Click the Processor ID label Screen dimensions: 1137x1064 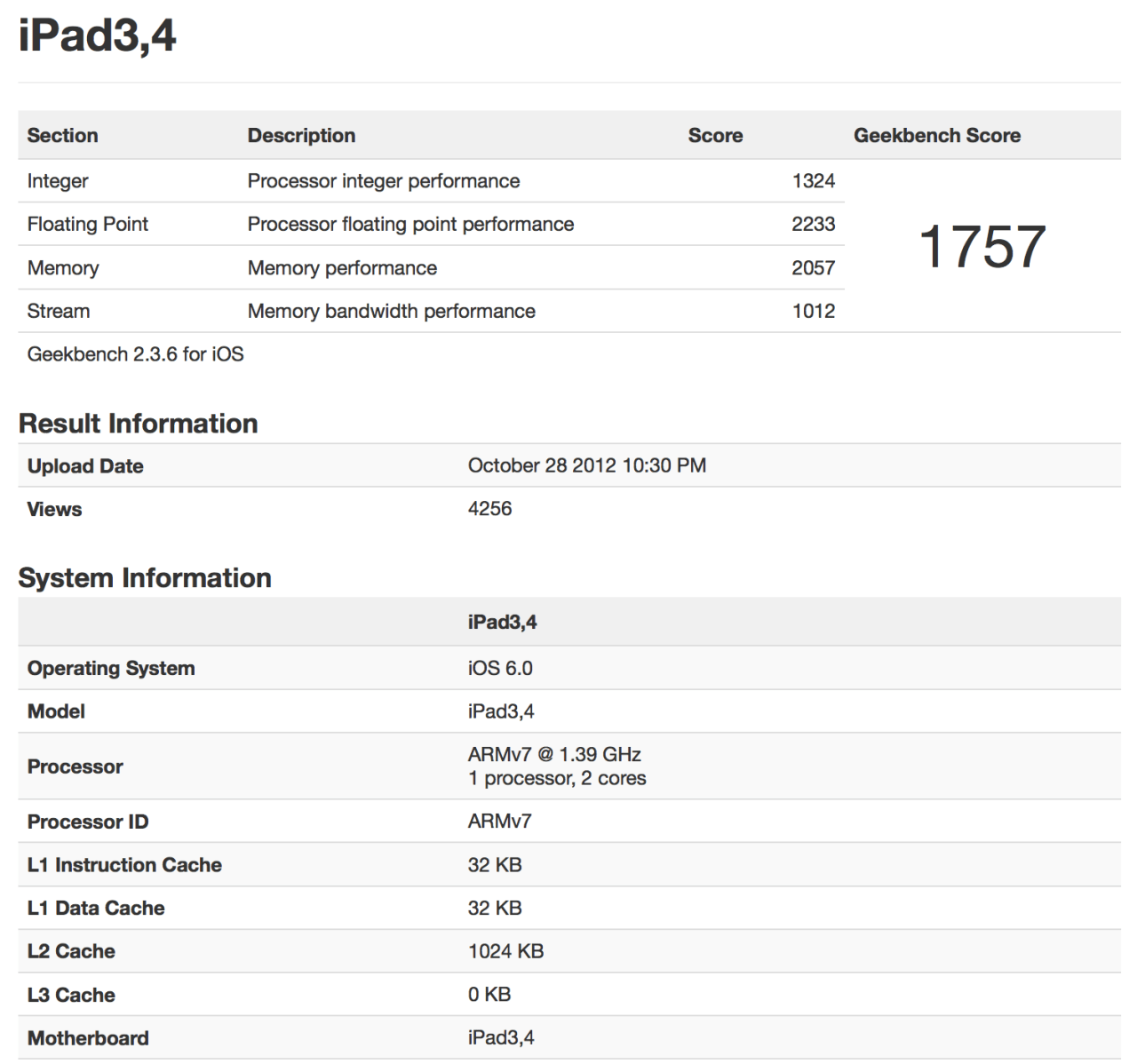pyautogui.click(x=87, y=822)
